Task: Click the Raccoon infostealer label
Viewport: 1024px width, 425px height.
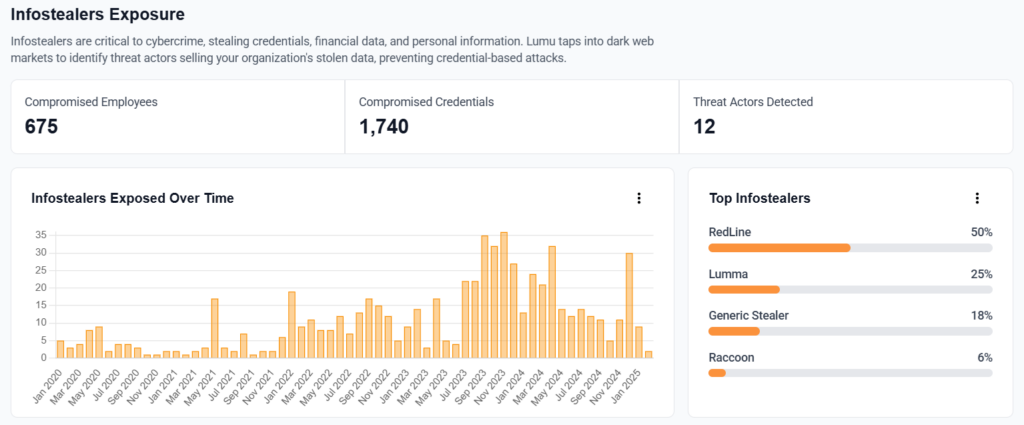Action: pos(731,358)
